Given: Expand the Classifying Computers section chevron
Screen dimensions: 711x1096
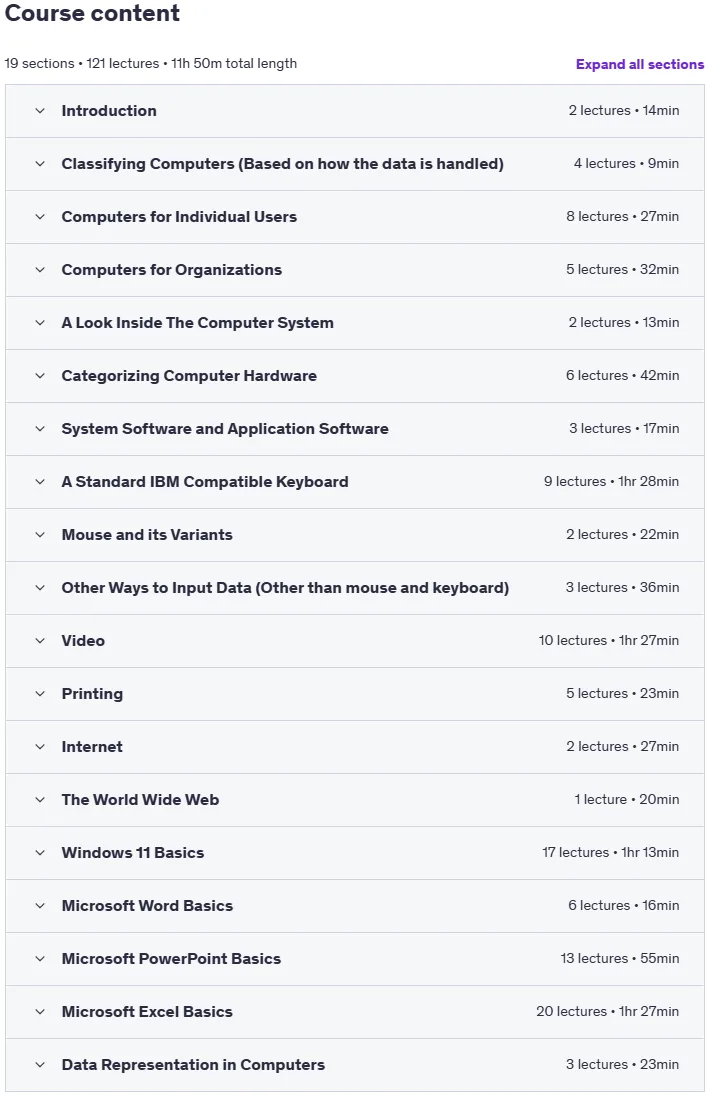Looking at the screenshot, I should coord(40,164).
